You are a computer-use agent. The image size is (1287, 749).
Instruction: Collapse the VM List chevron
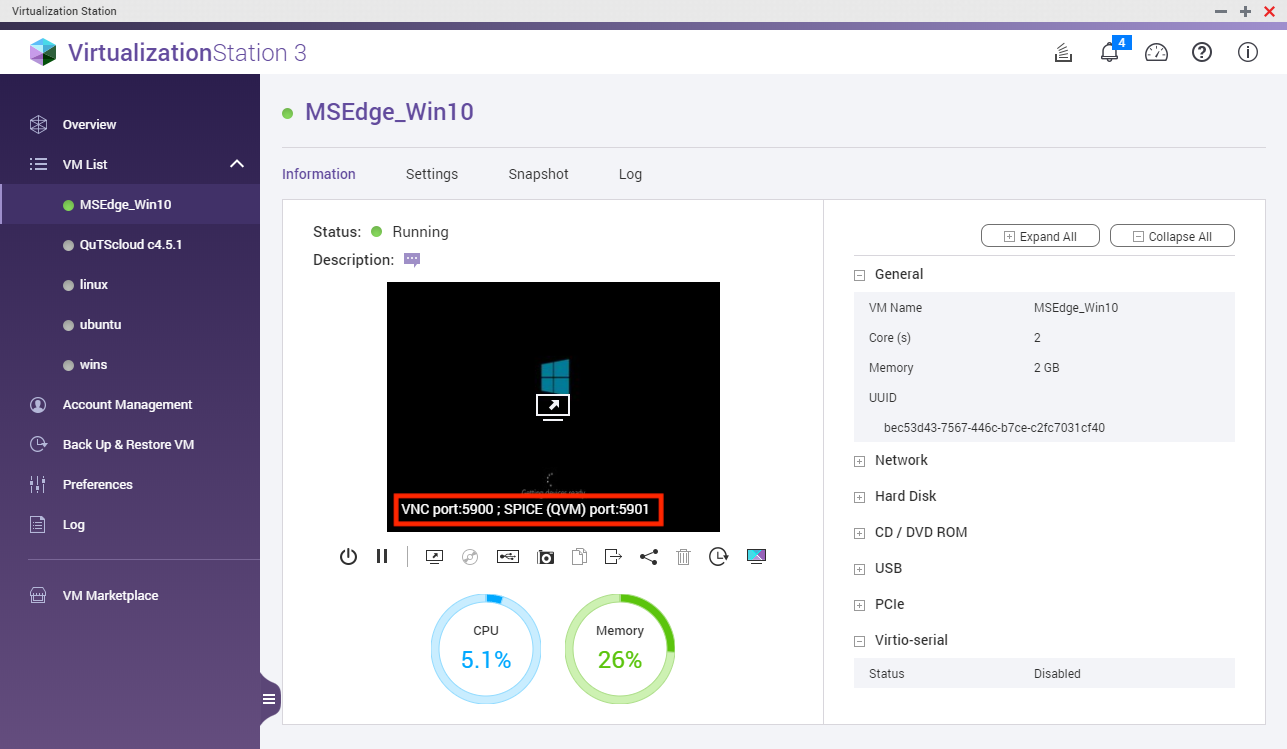237,164
